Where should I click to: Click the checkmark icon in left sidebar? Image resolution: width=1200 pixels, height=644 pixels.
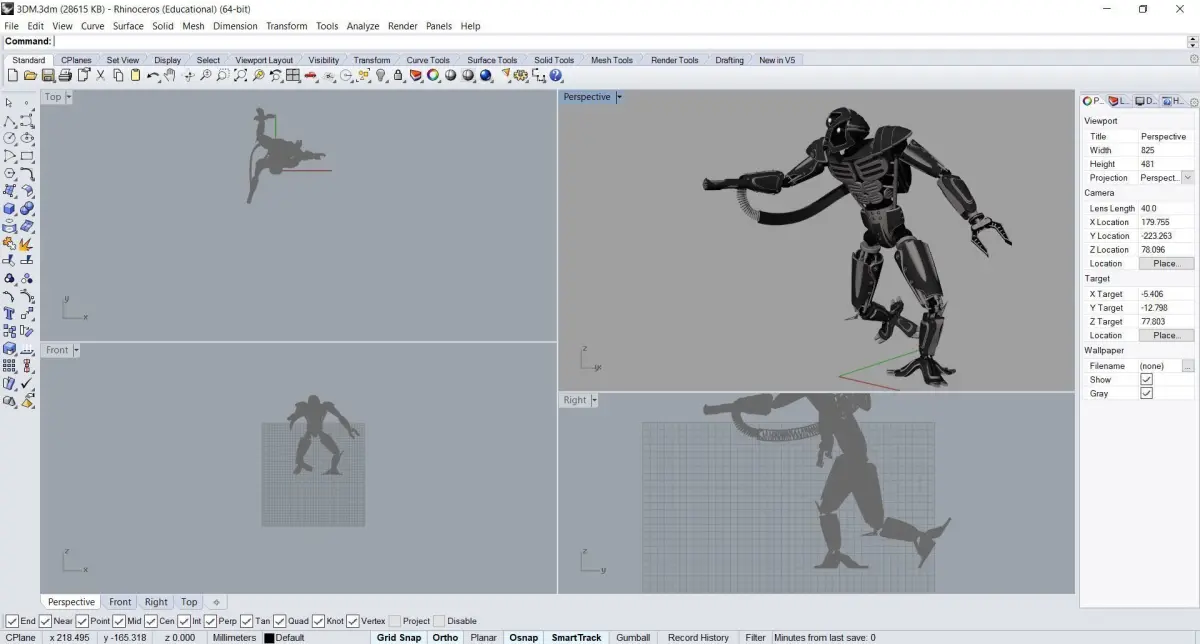27,383
